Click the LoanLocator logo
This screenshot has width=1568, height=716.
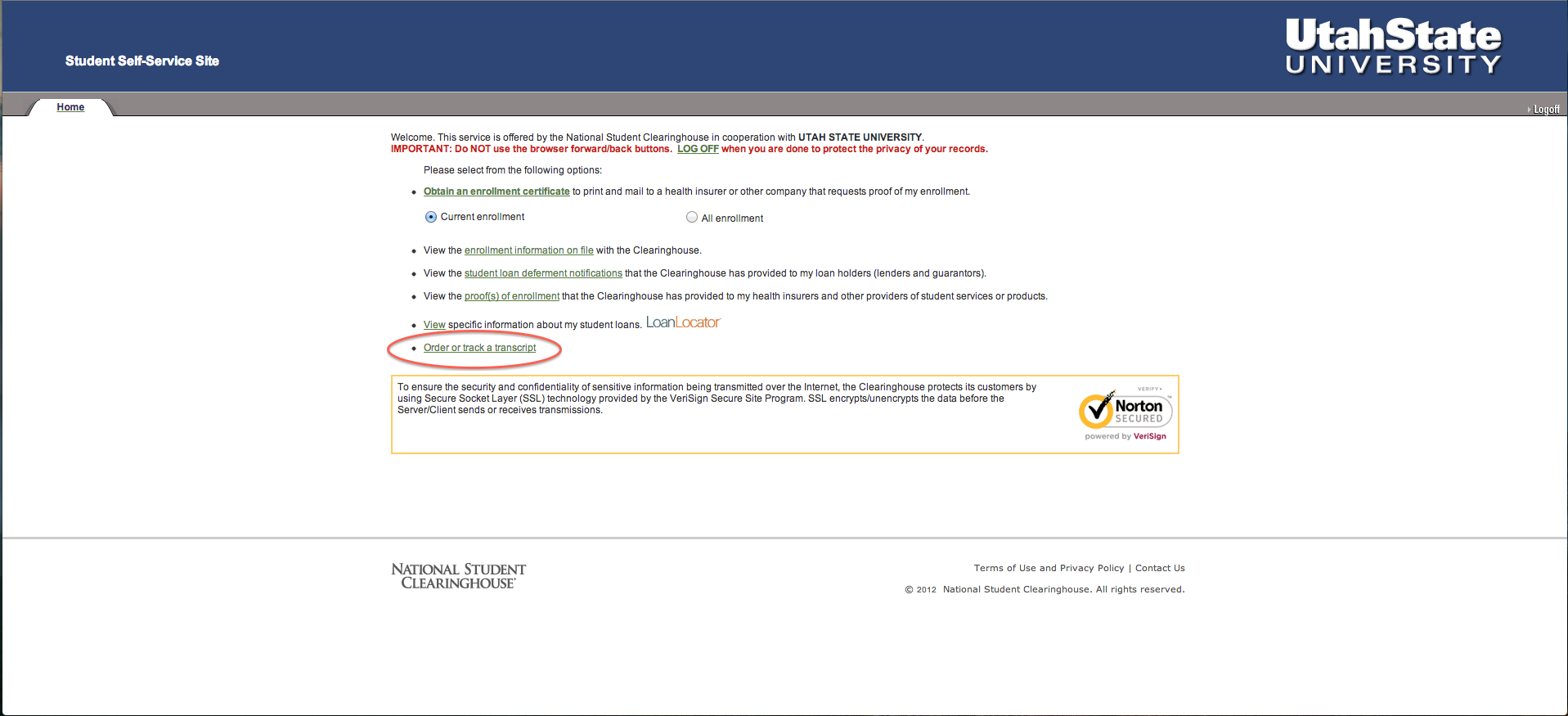pyautogui.click(x=682, y=322)
